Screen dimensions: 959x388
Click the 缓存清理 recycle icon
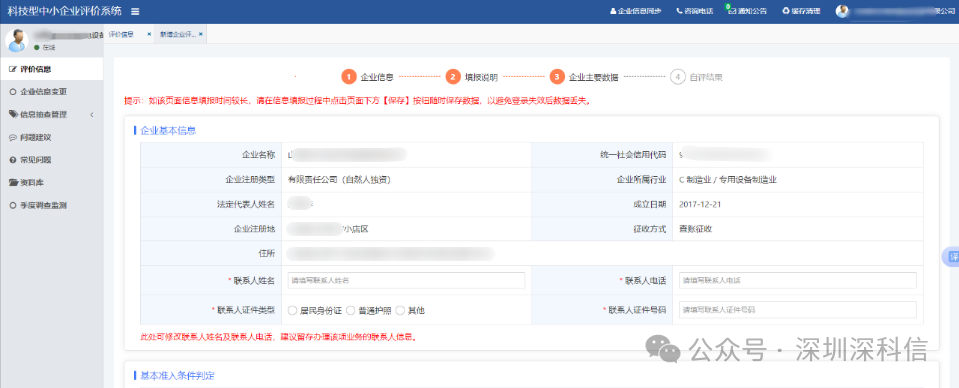[x=786, y=11]
